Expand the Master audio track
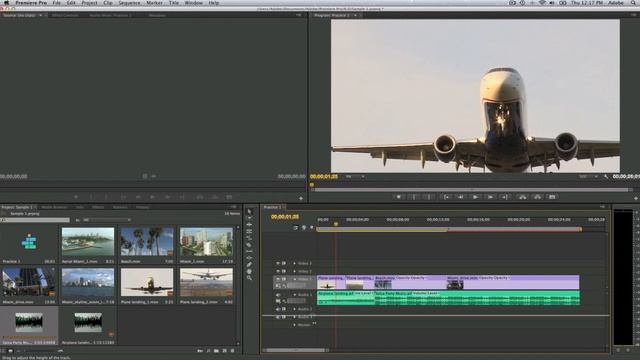Image resolution: width=640 pixels, height=360 pixels. 295,325
